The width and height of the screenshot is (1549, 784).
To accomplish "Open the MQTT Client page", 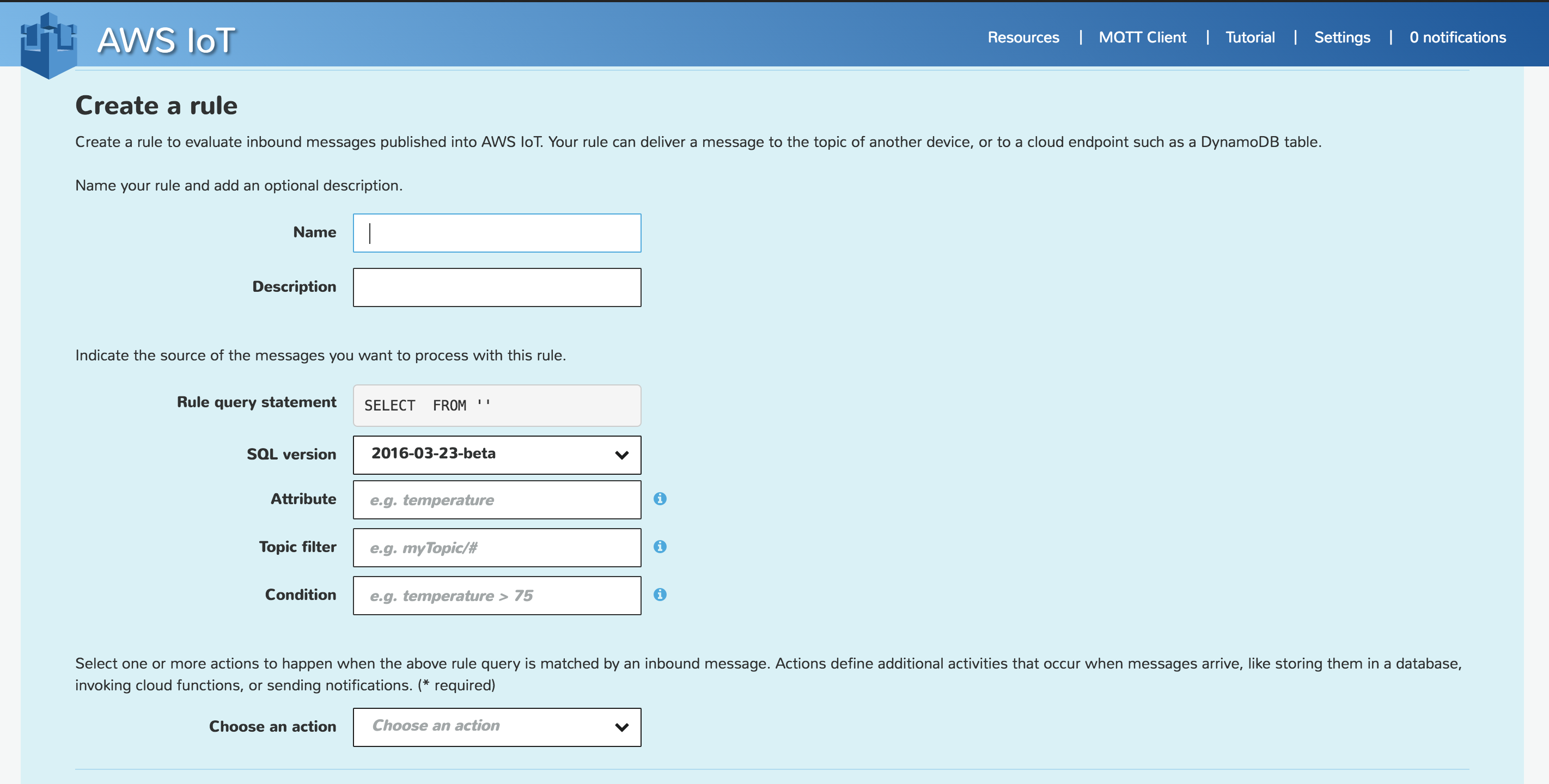I will 1142,37.
